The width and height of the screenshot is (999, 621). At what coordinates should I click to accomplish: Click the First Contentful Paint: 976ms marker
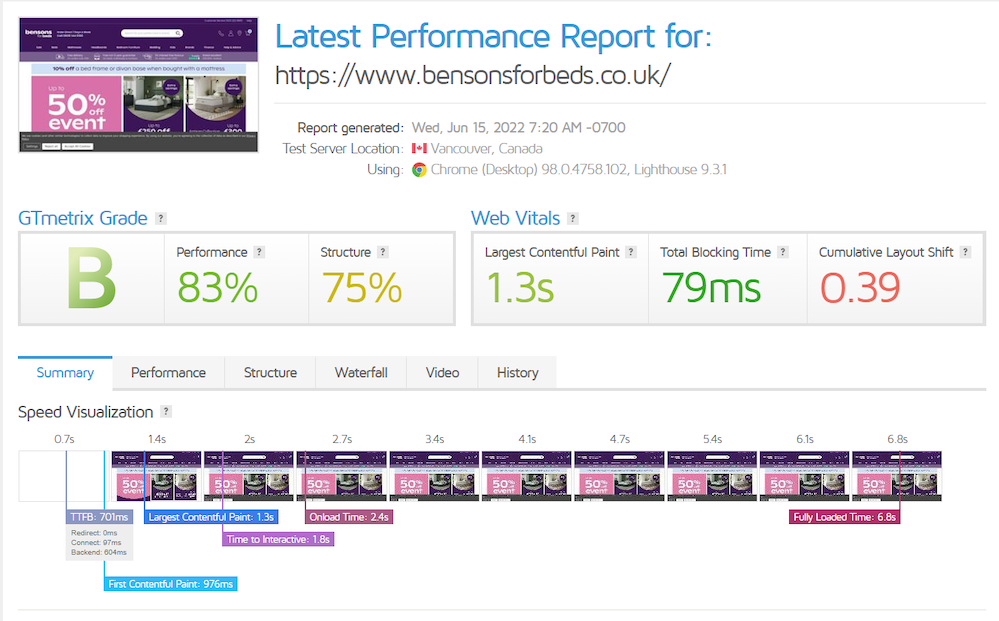click(171, 584)
